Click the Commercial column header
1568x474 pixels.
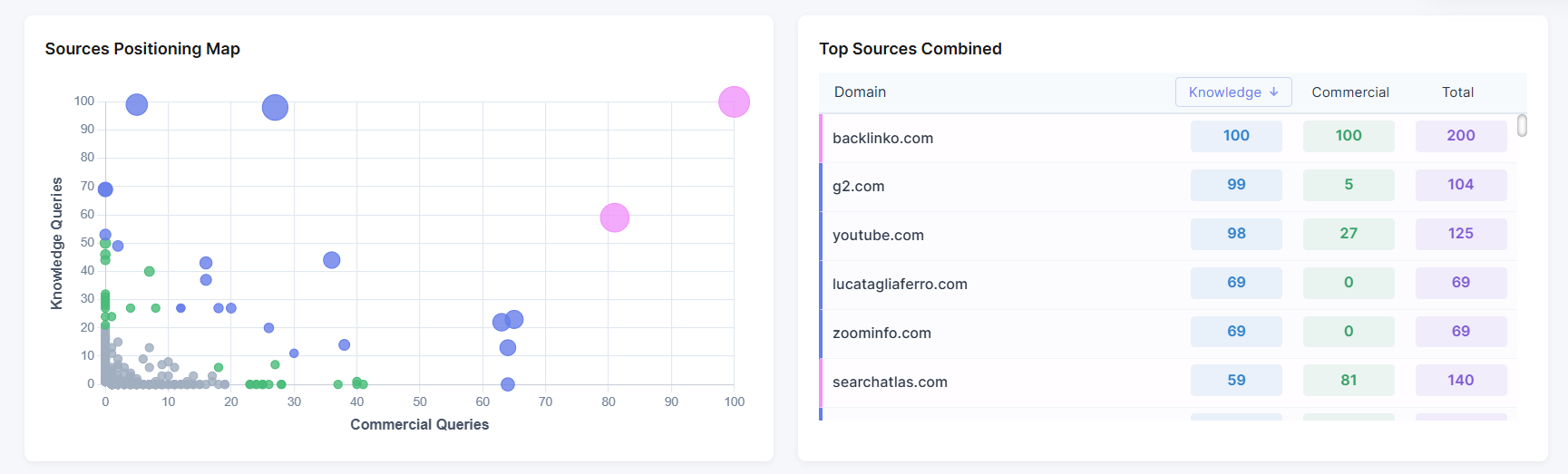[x=1350, y=92]
